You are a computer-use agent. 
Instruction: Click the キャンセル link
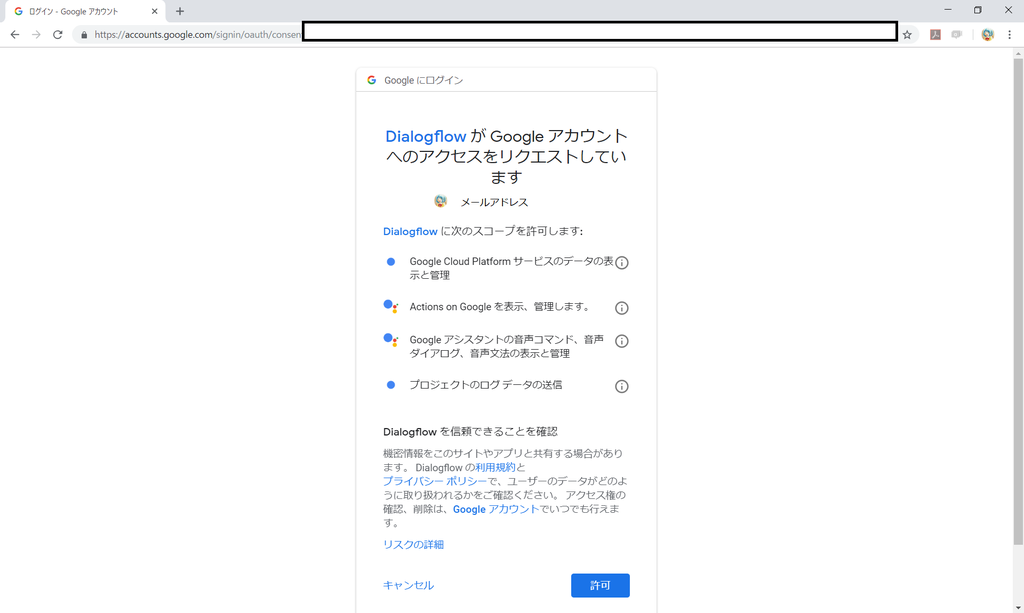tap(408, 586)
